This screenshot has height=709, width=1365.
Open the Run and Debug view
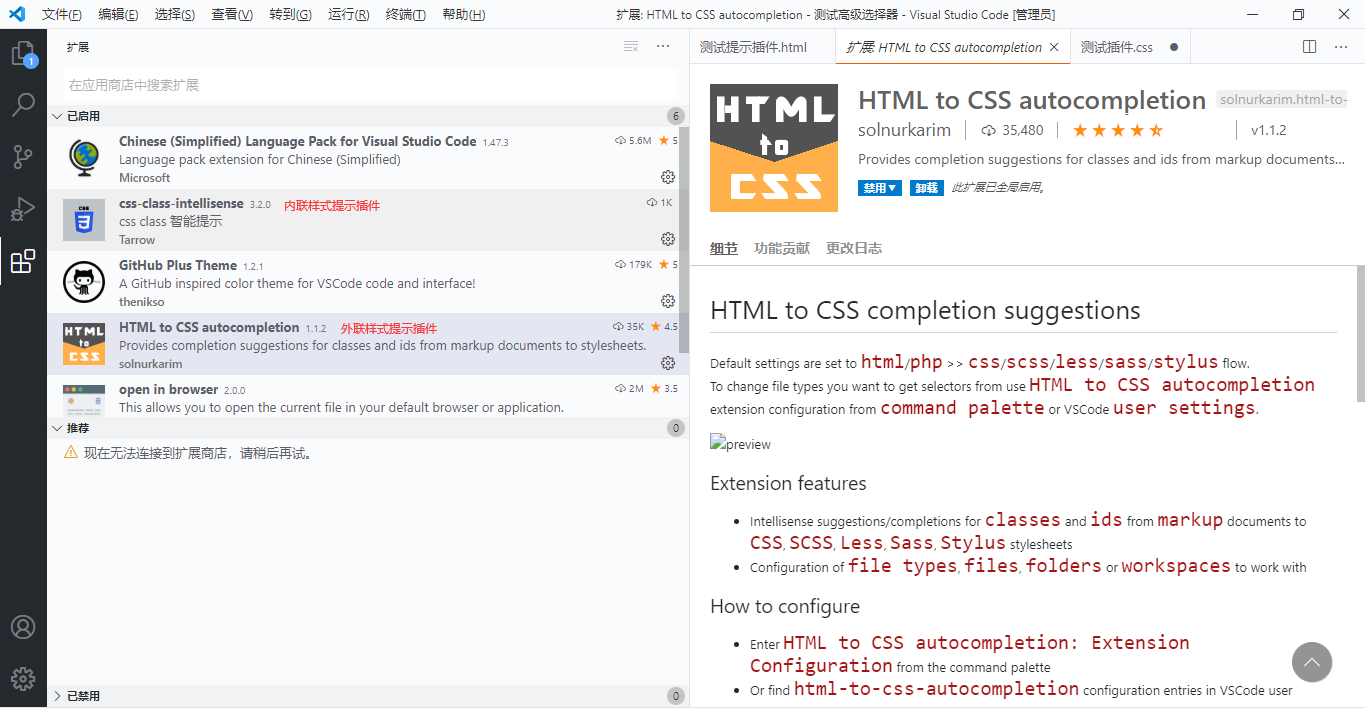pos(23,209)
